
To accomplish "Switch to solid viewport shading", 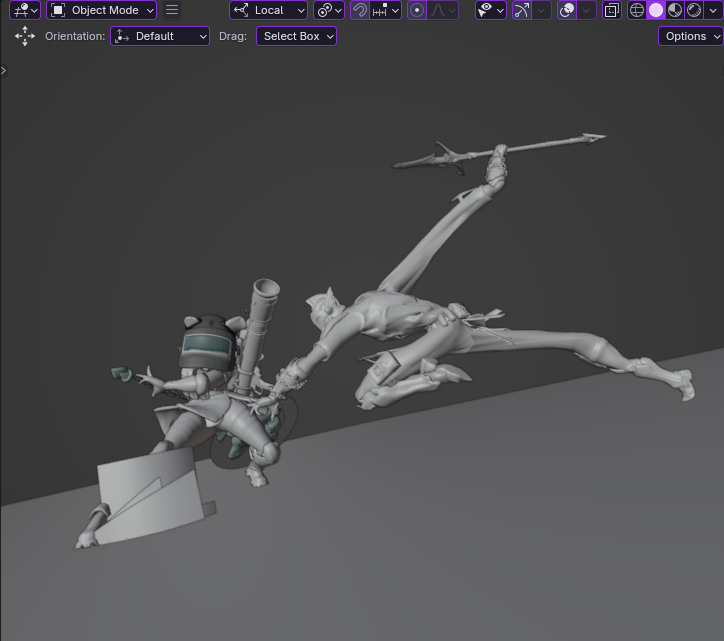I will (656, 10).
